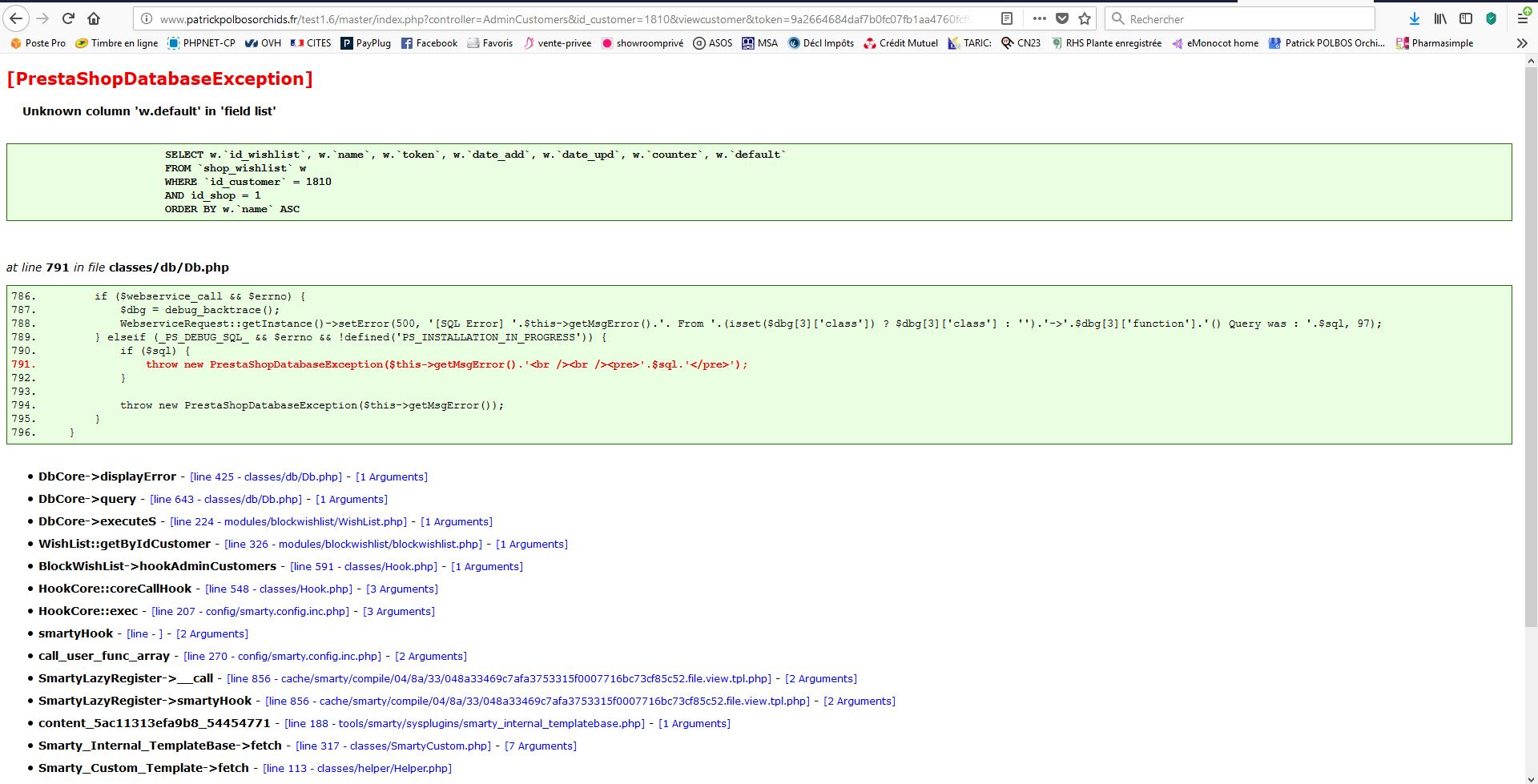Open line 188 smarty_internal_templatebase.php link
The image size is (1538, 784).
click(465, 723)
